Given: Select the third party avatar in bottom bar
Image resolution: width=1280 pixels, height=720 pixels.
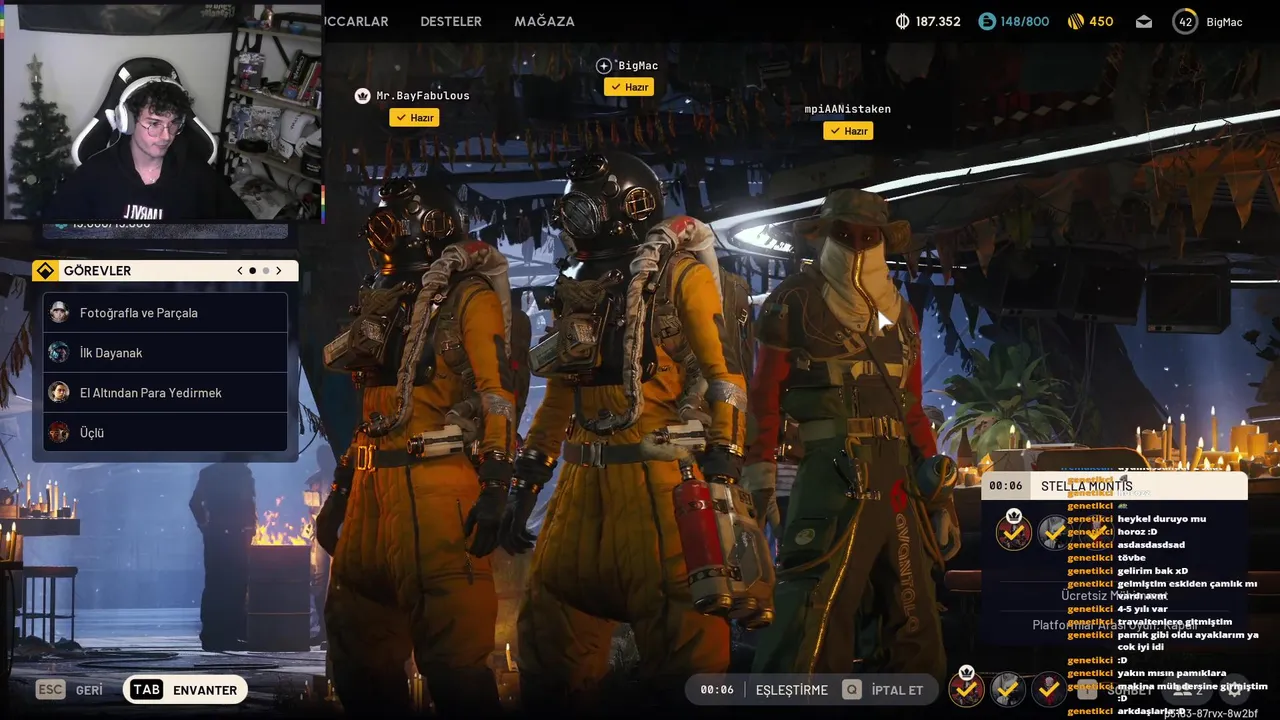Looking at the screenshot, I should tap(1049, 688).
